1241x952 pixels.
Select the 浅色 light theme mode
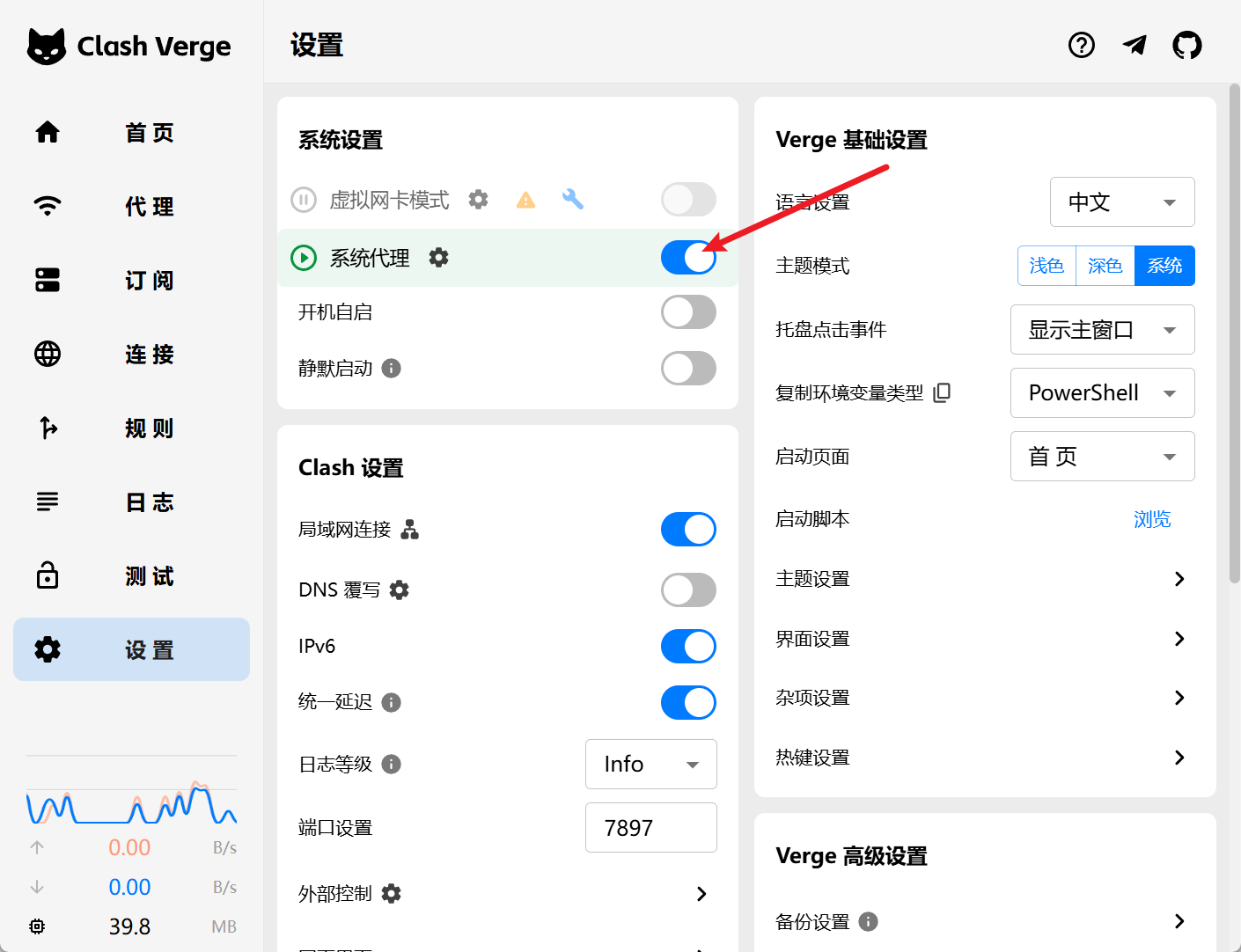click(1046, 266)
